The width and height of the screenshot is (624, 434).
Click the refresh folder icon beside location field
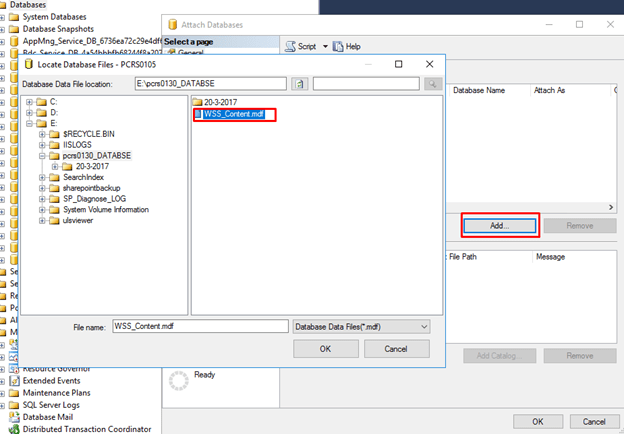300,85
